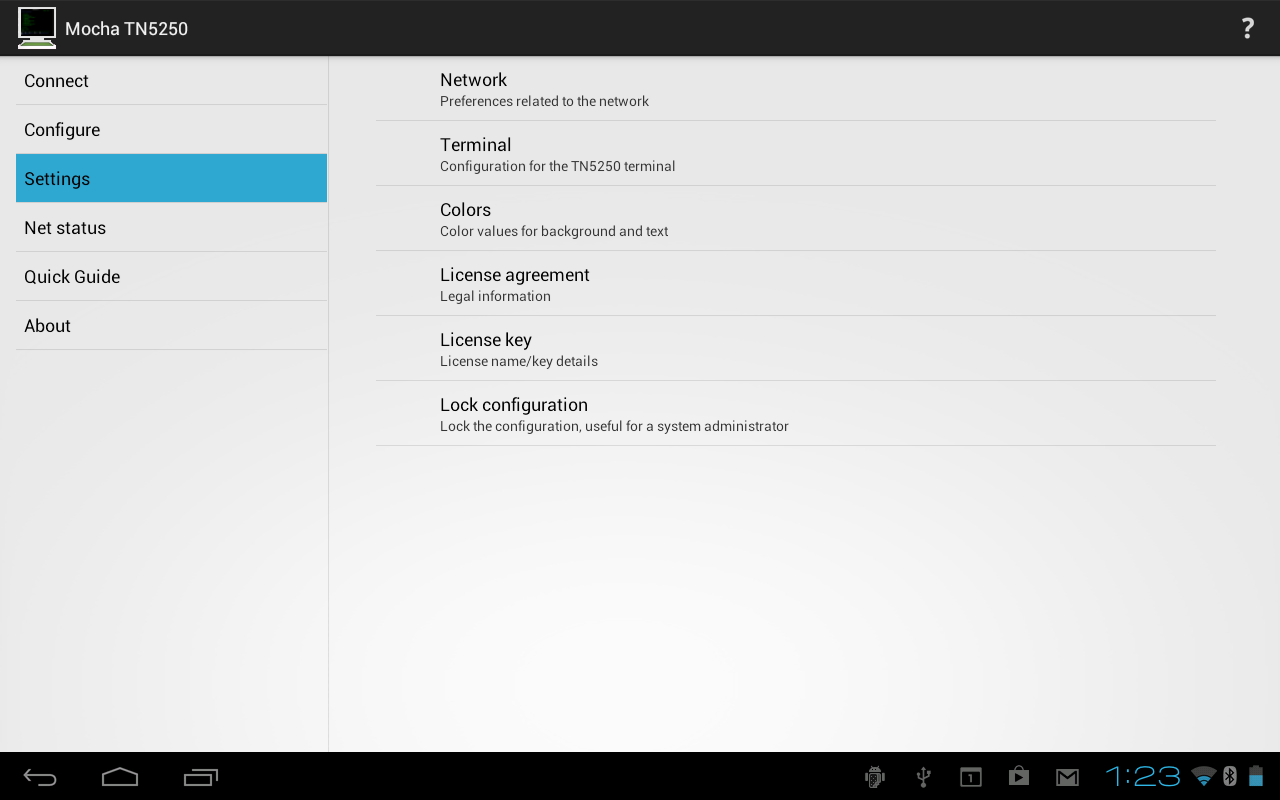
Task: Tap the Android home button
Action: coord(120,777)
